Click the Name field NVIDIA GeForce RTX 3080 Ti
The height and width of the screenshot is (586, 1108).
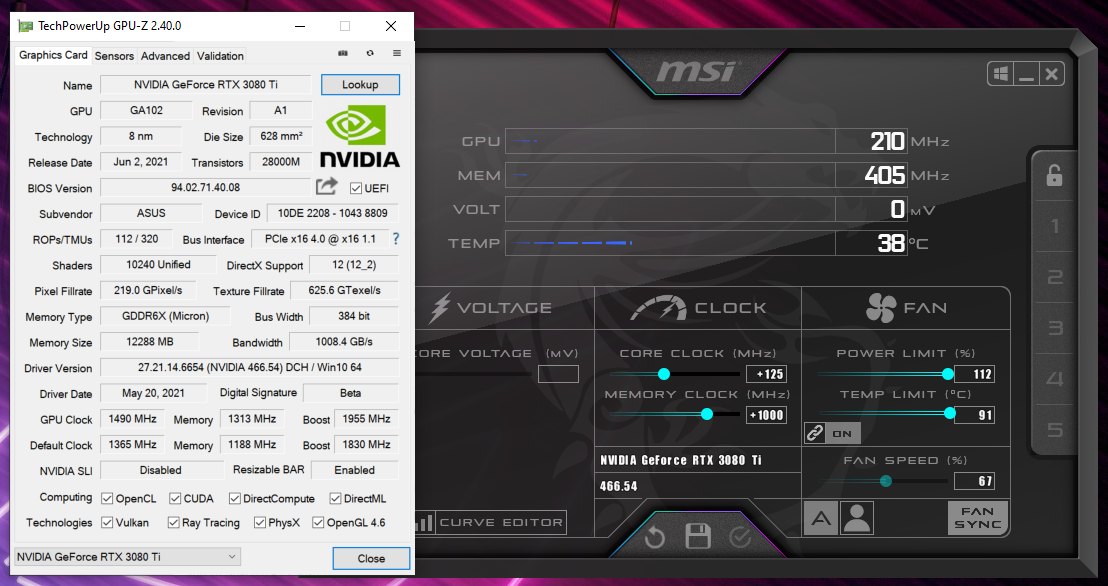(x=206, y=84)
